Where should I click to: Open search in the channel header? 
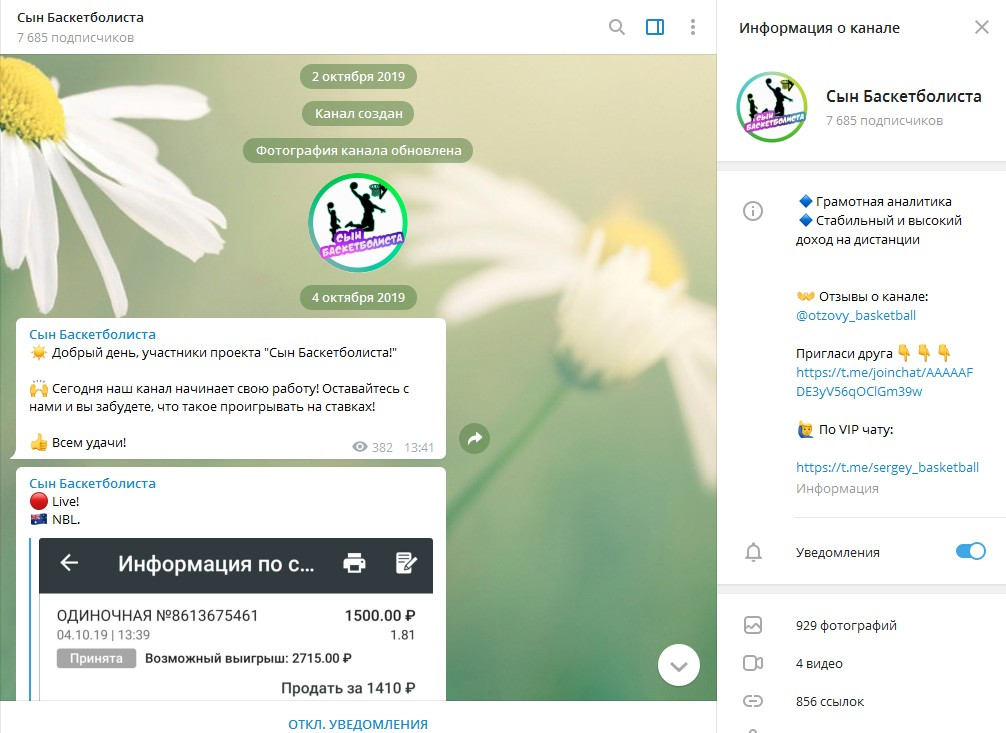pos(617,27)
